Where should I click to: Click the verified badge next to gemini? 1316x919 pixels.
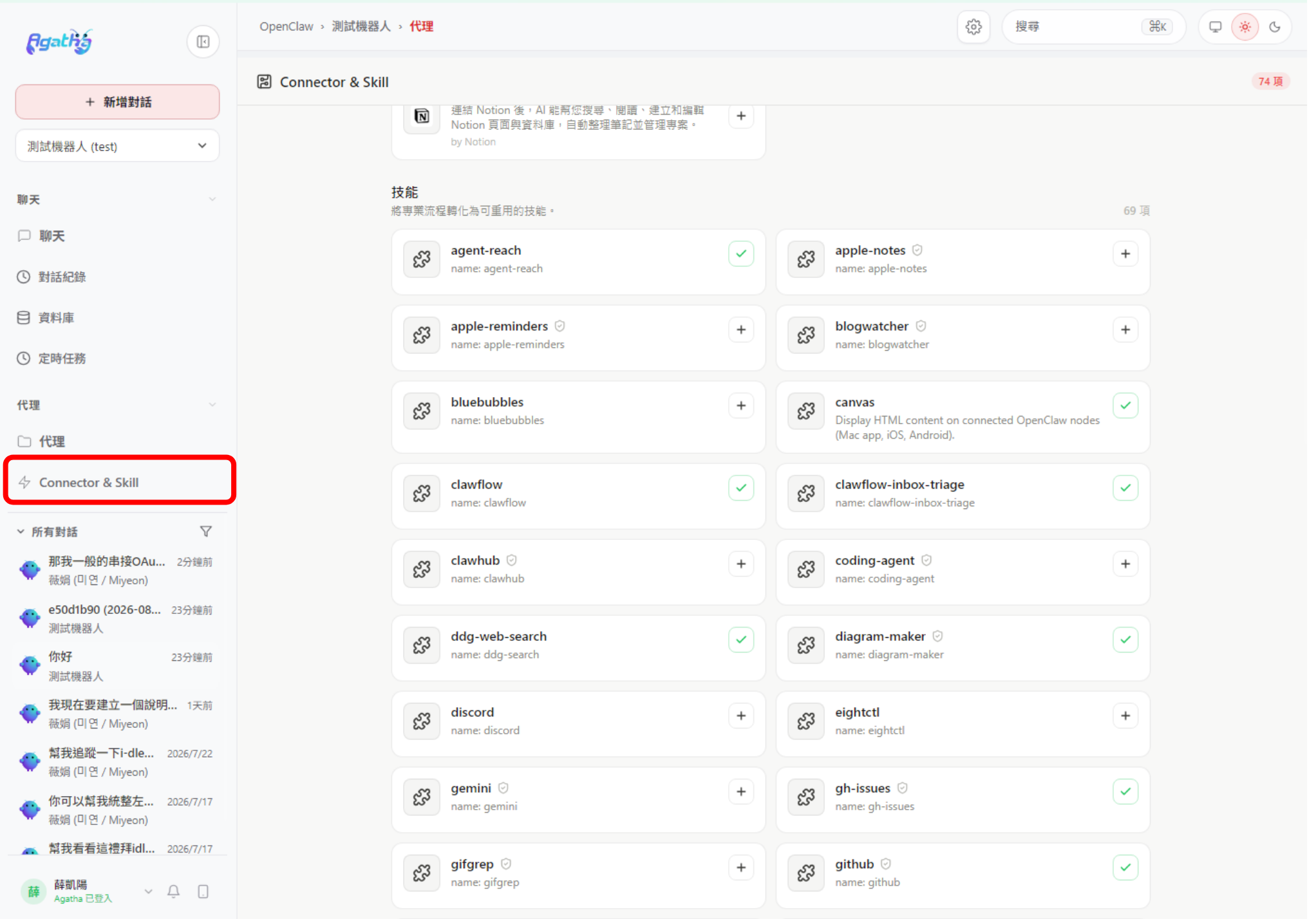tap(503, 788)
